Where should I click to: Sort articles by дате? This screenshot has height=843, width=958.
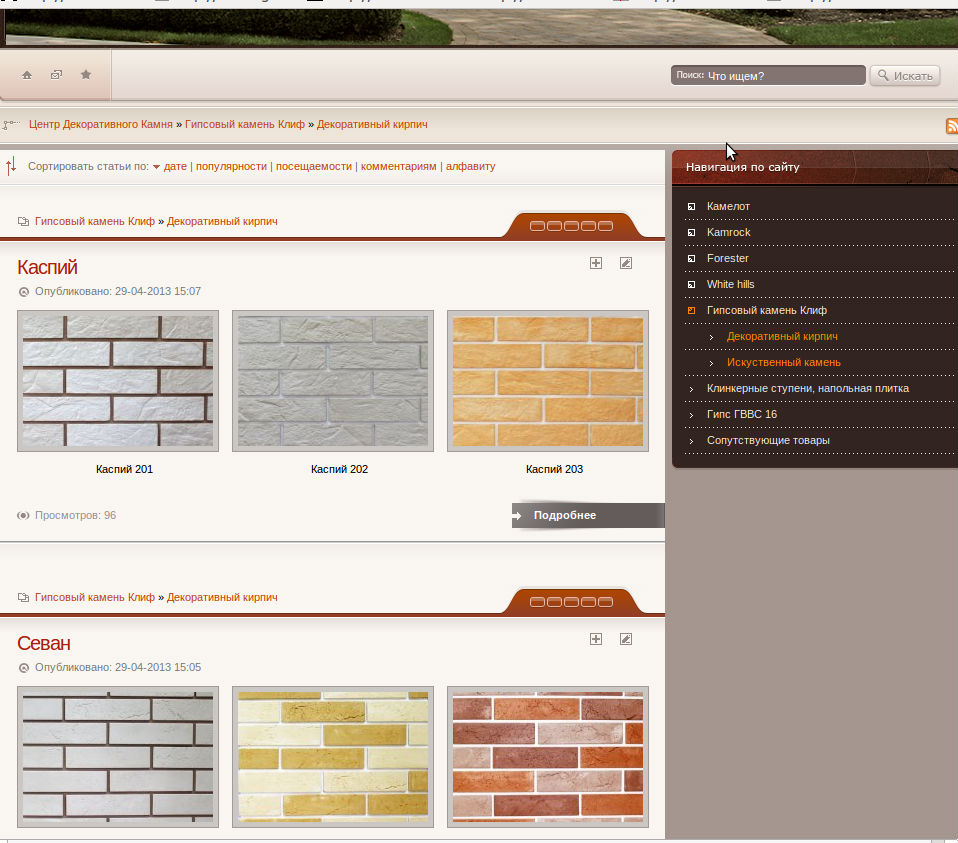(175, 166)
